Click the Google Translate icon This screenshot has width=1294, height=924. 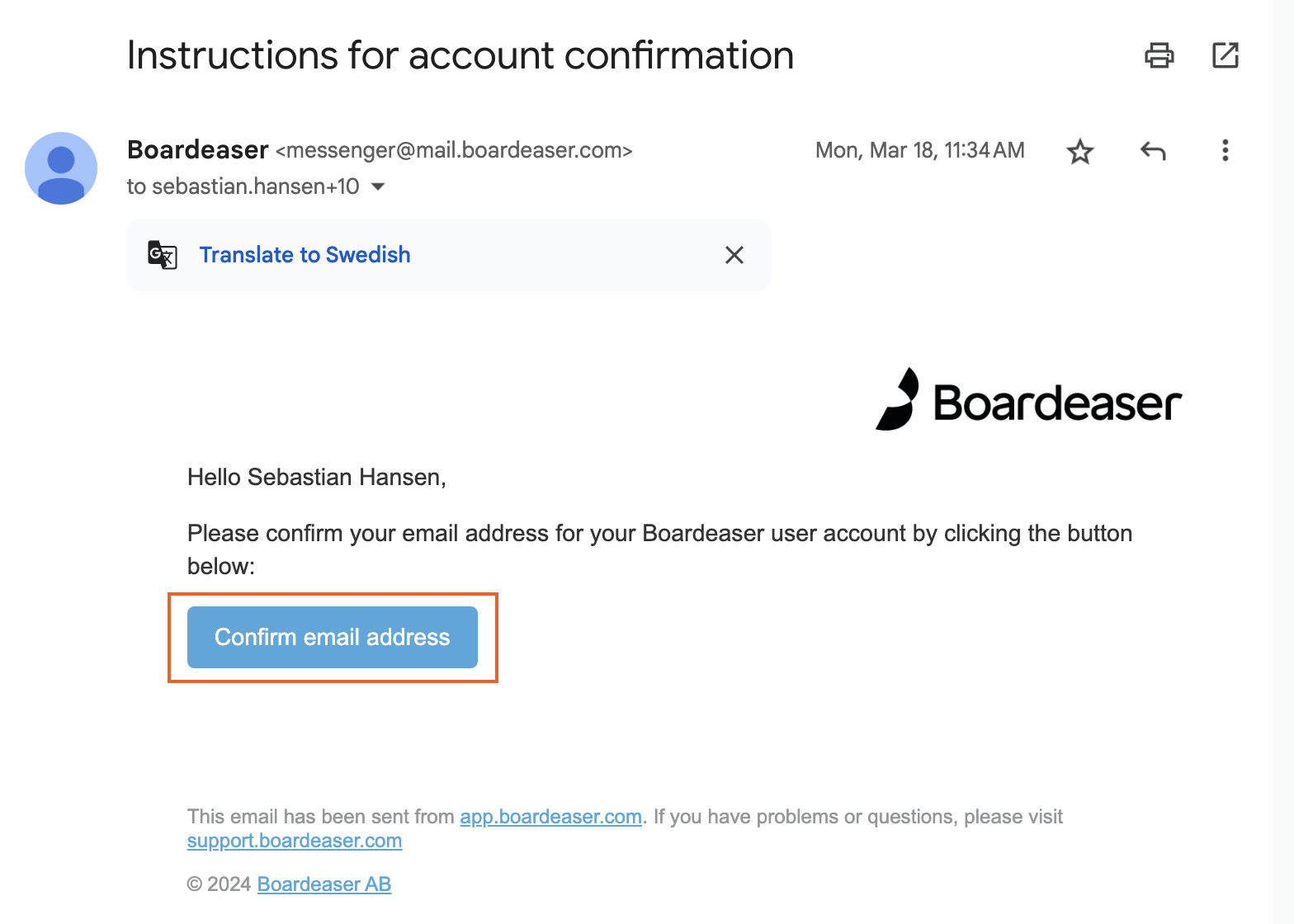coord(163,255)
